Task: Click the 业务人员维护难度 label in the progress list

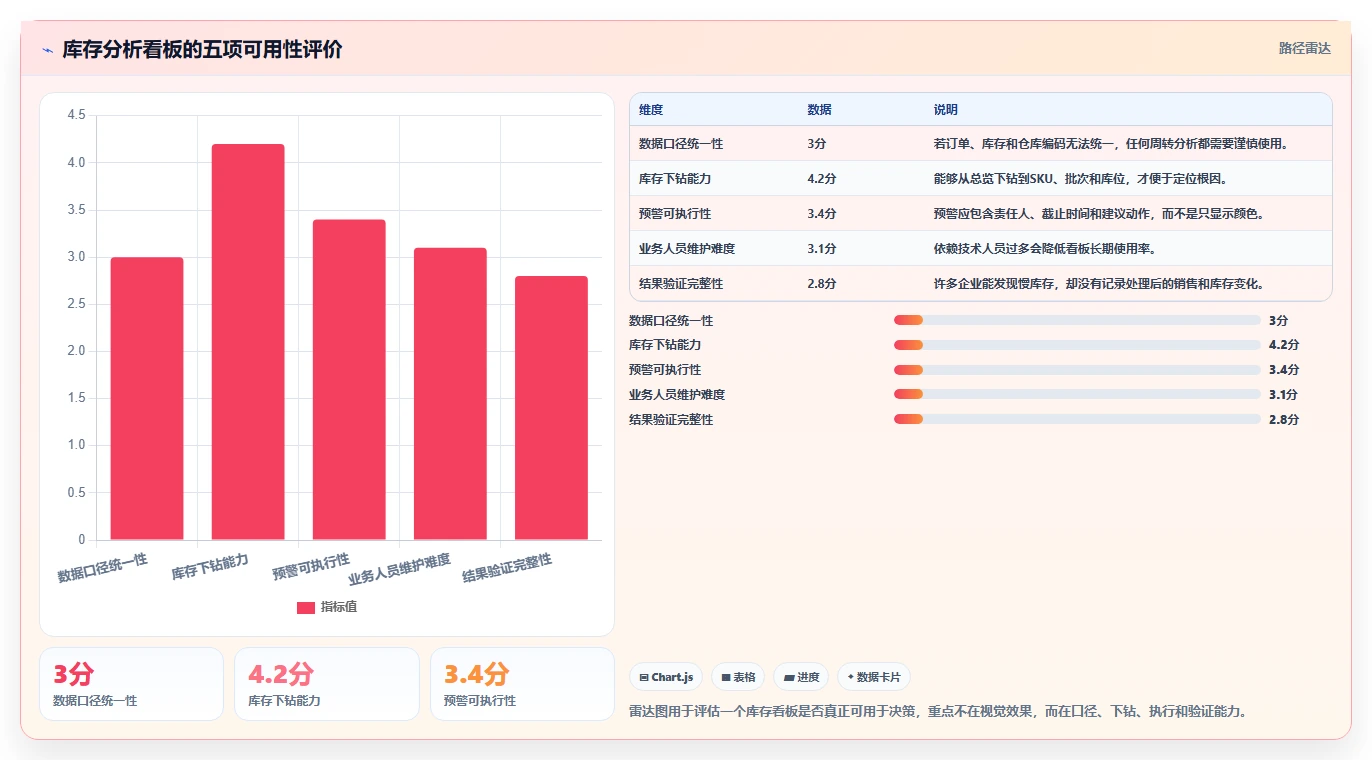Action: [x=677, y=395]
